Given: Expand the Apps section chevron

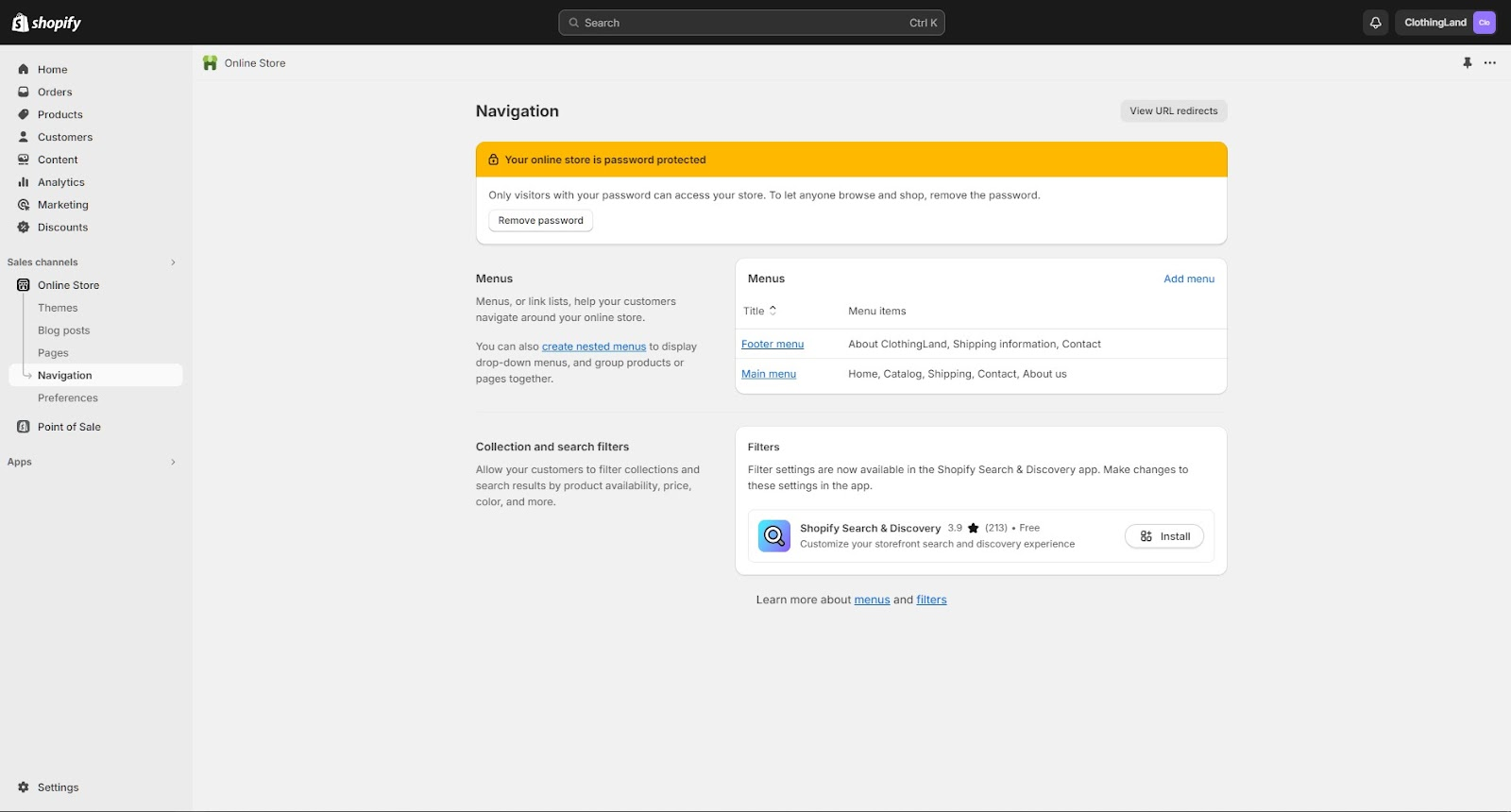Looking at the screenshot, I should (173, 462).
